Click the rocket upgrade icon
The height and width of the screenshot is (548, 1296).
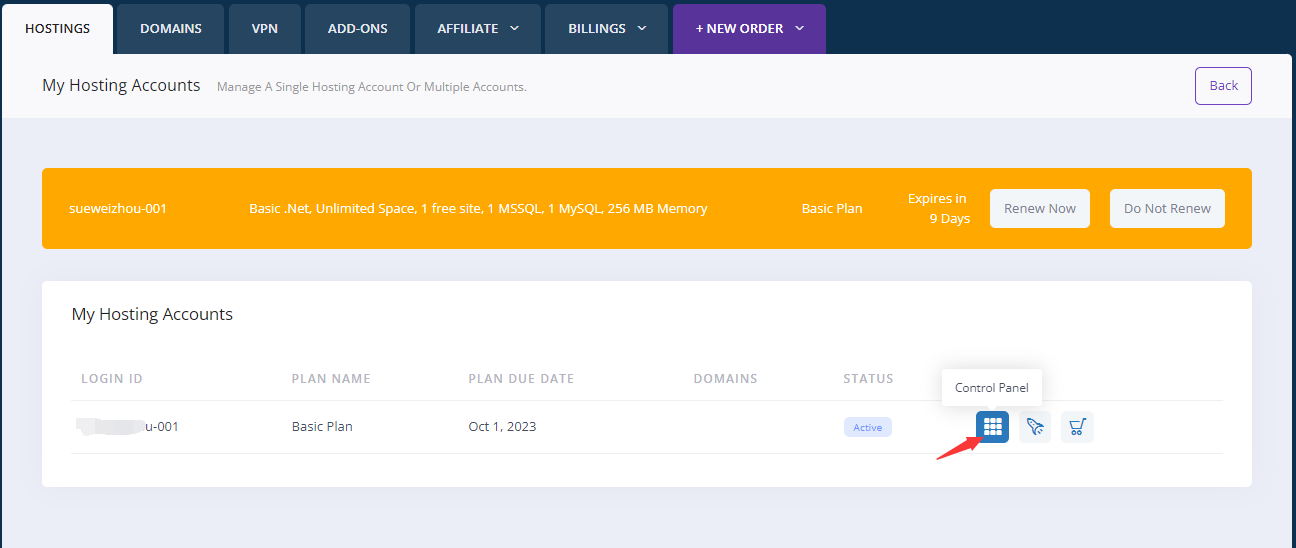1035,427
